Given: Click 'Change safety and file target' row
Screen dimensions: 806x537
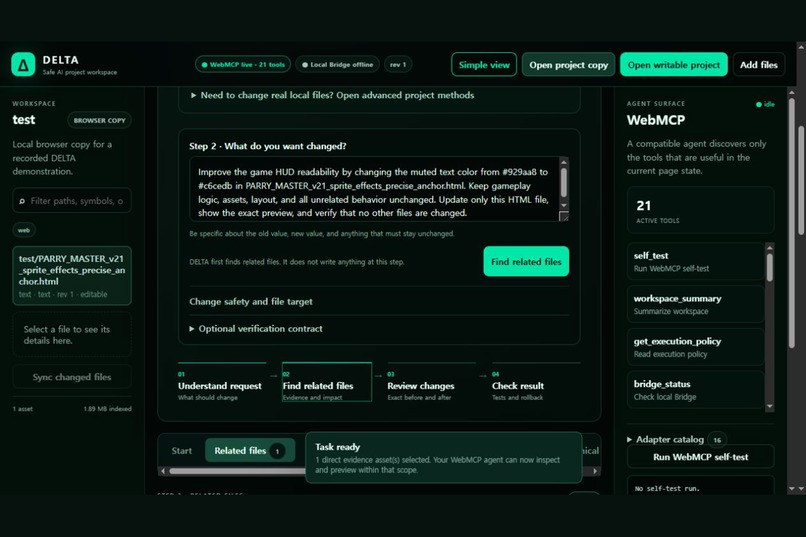Looking at the screenshot, I should [379, 302].
